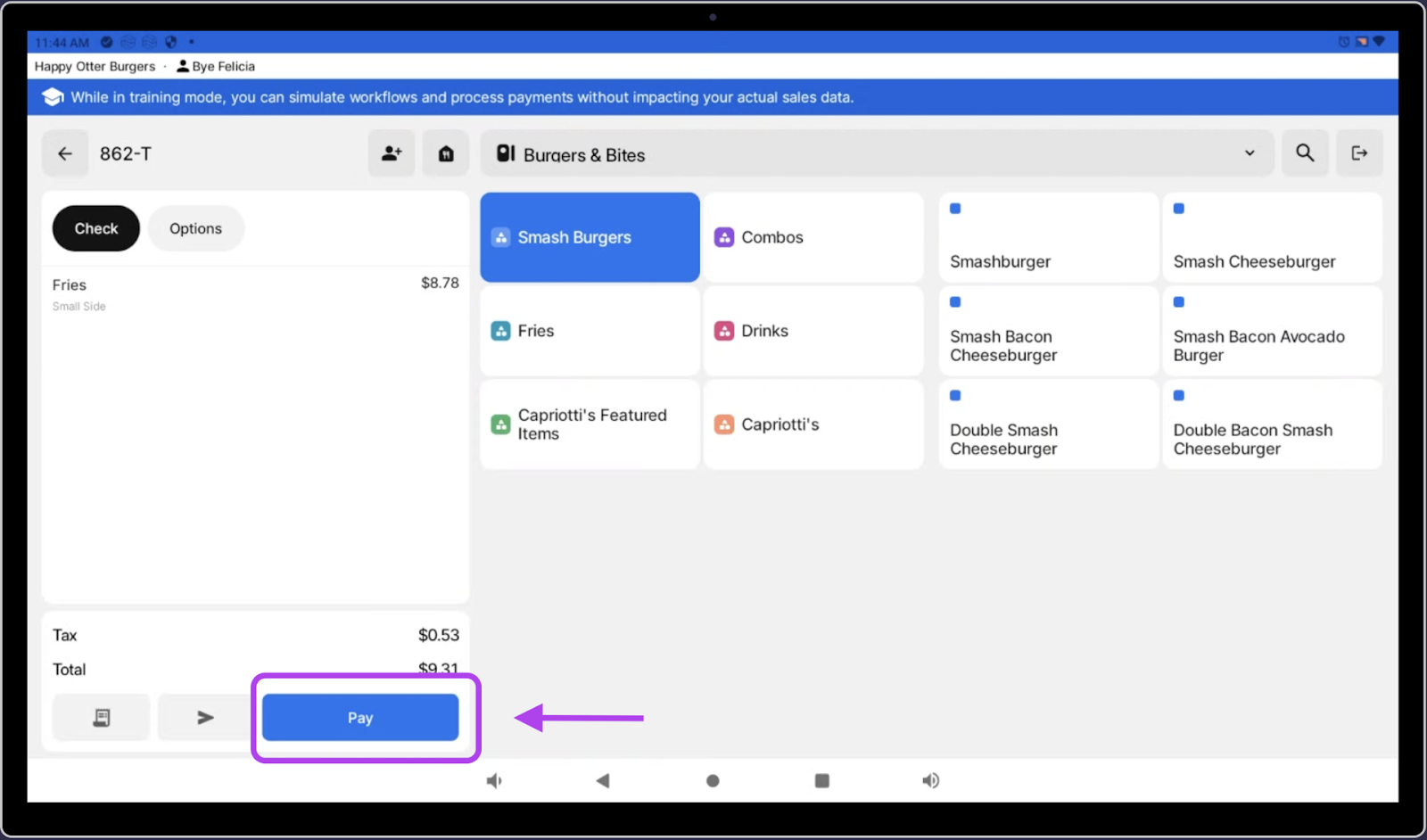Select the Check tab
Image resolution: width=1427 pixels, height=840 pixels.
96,228
